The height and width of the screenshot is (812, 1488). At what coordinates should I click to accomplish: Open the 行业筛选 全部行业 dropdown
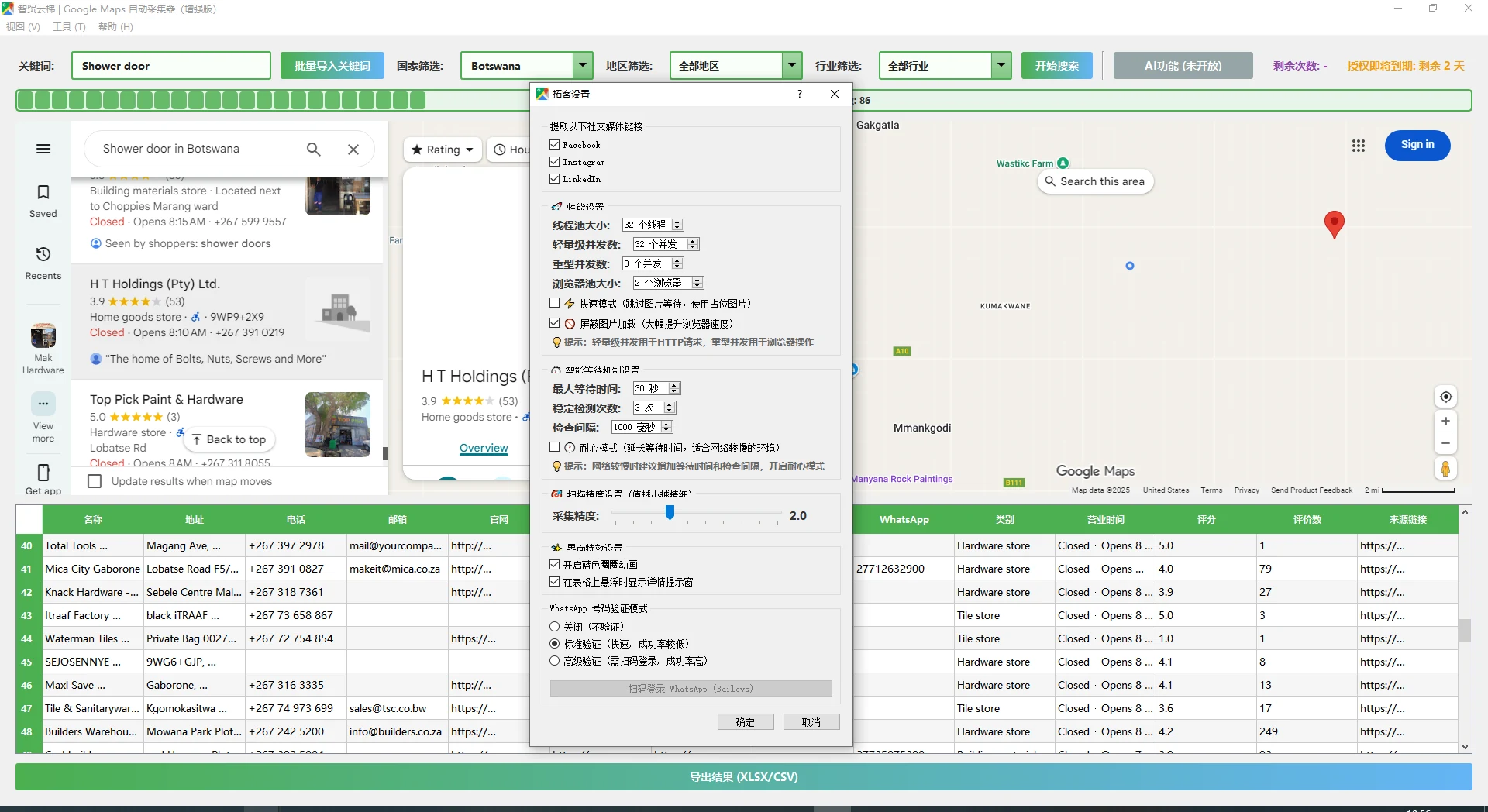click(1001, 66)
